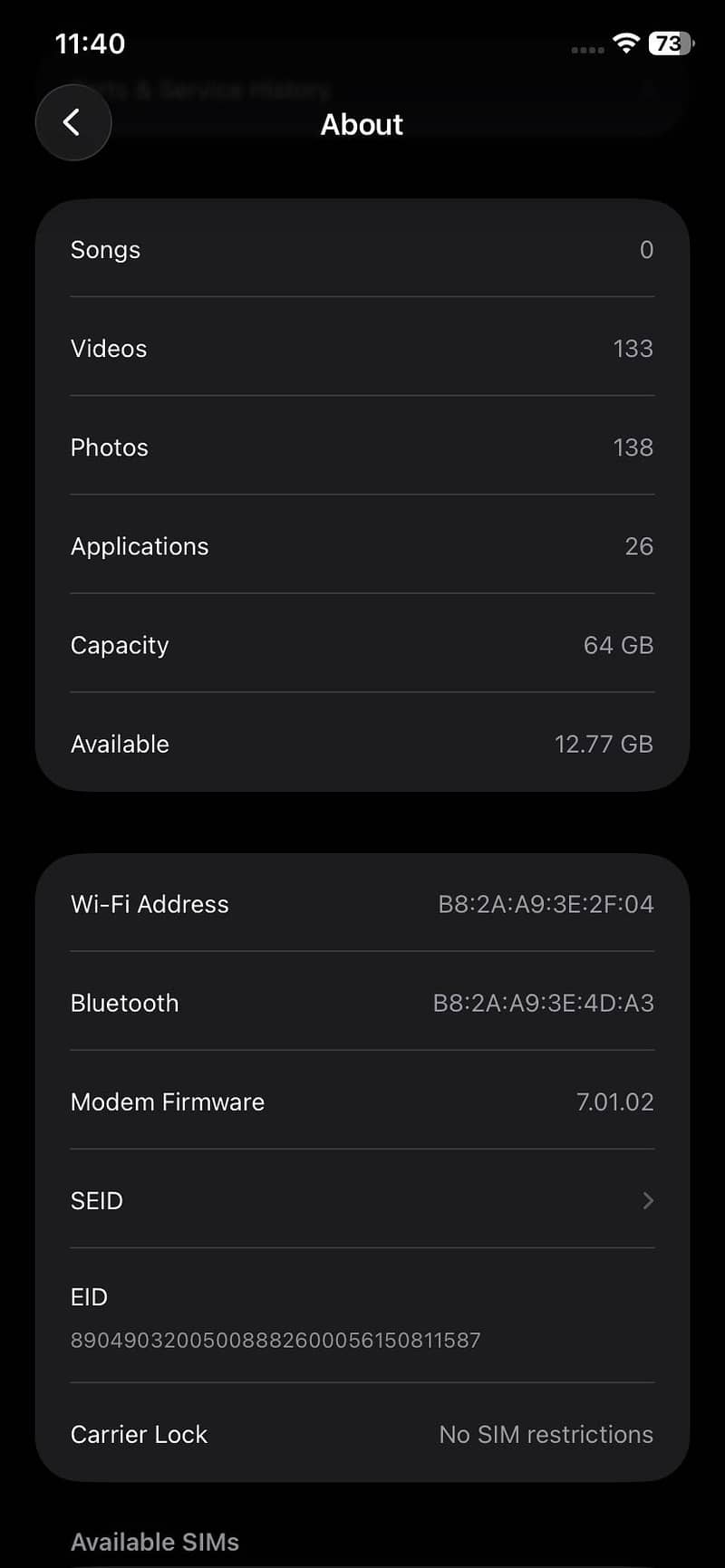Tap the Photos row
725x1568 pixels.
(x=362, y=447)
